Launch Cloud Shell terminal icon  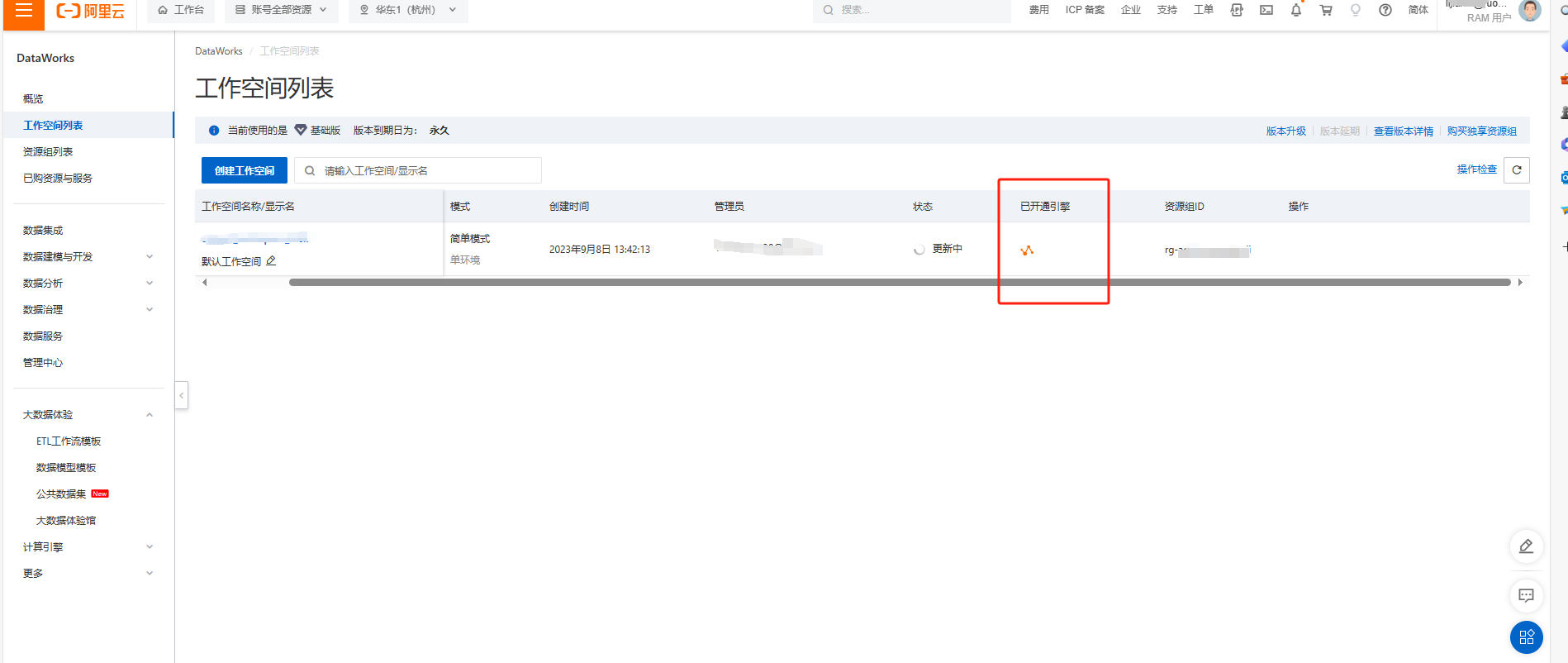click(x=1266, y=10)
